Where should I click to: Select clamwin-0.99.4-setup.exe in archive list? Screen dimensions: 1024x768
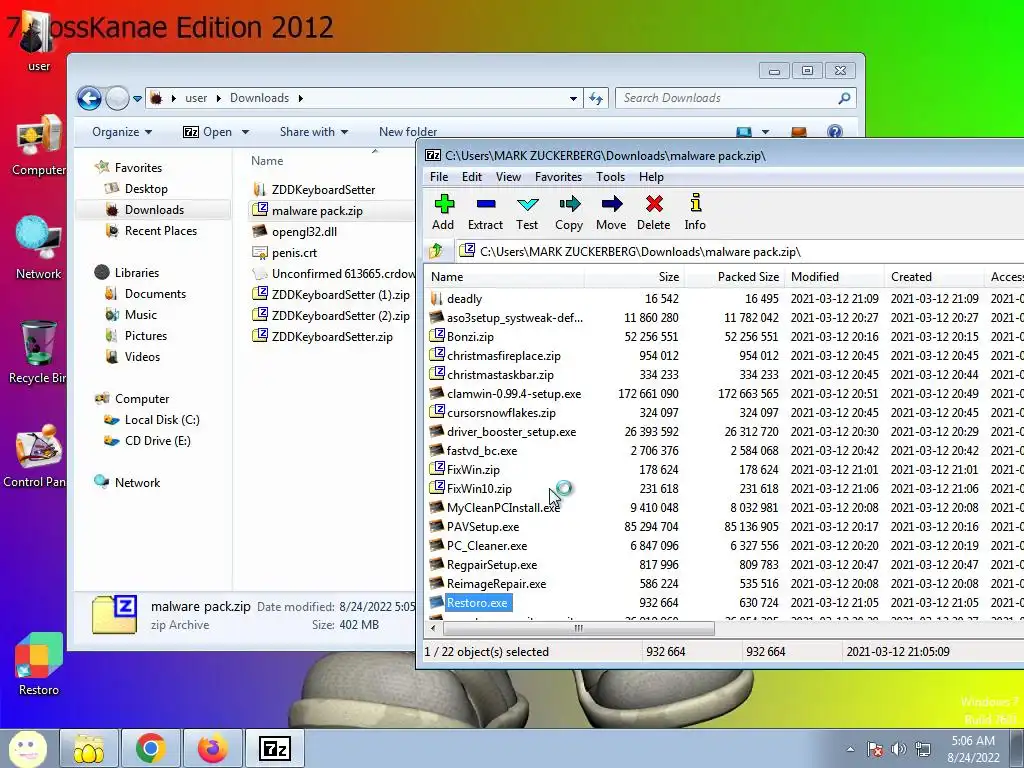pos(514,394)
